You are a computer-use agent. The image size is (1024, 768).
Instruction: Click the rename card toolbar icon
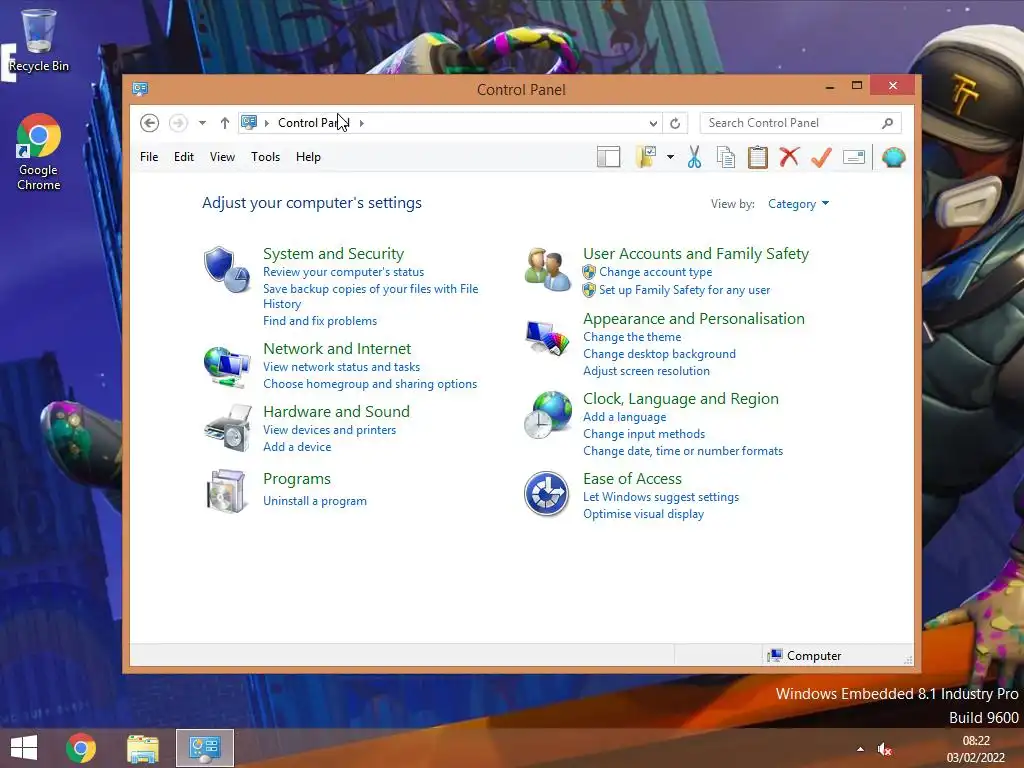(x=854, y=157)
